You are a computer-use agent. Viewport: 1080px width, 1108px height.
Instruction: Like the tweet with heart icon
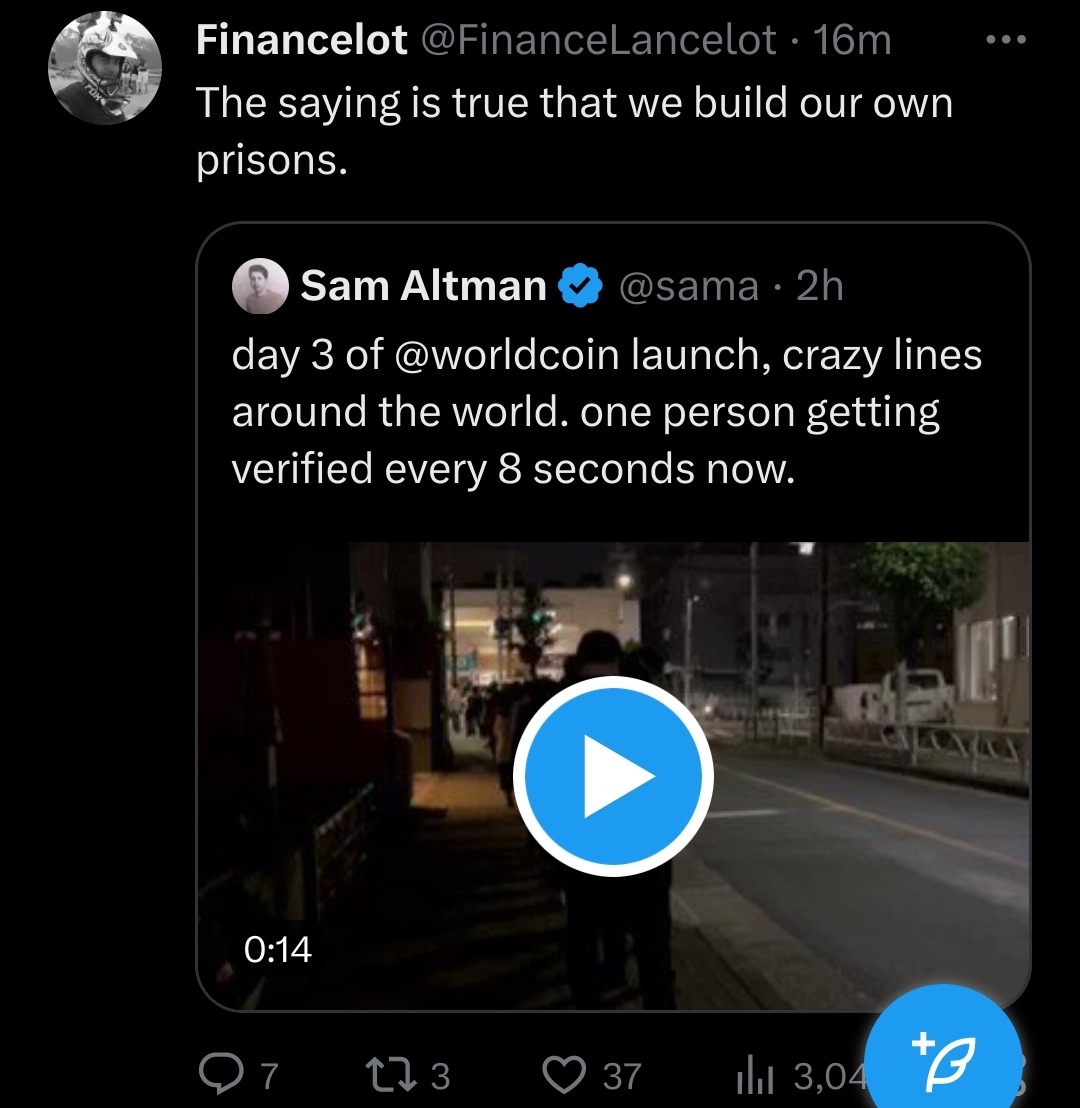[x=564, y=1075]
